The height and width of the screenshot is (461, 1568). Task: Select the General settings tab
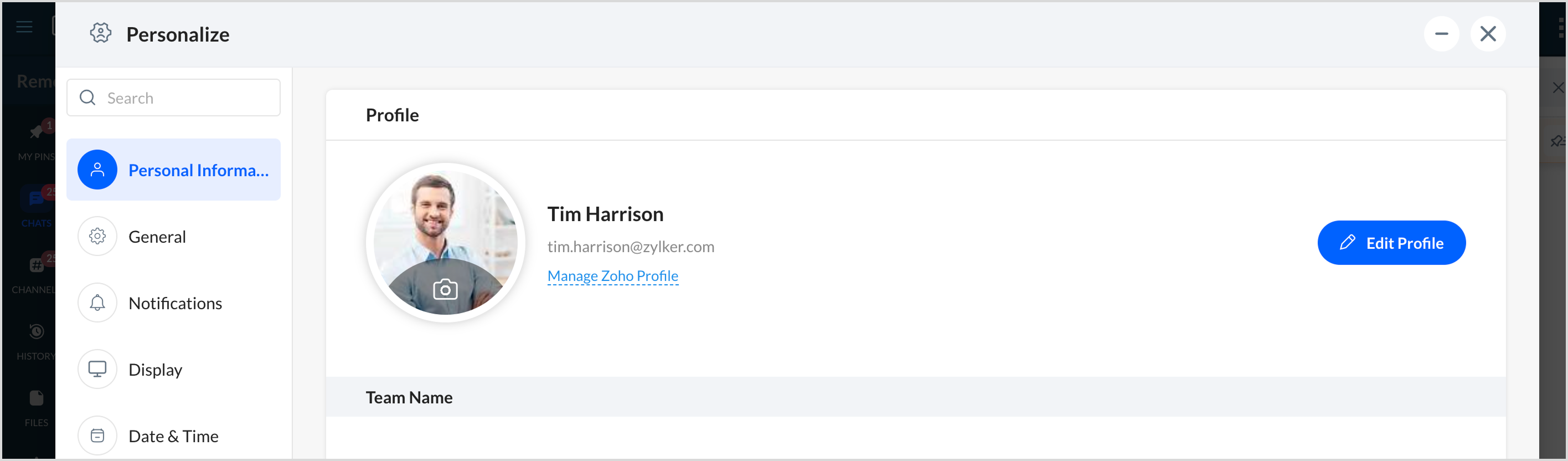(157, 236)
